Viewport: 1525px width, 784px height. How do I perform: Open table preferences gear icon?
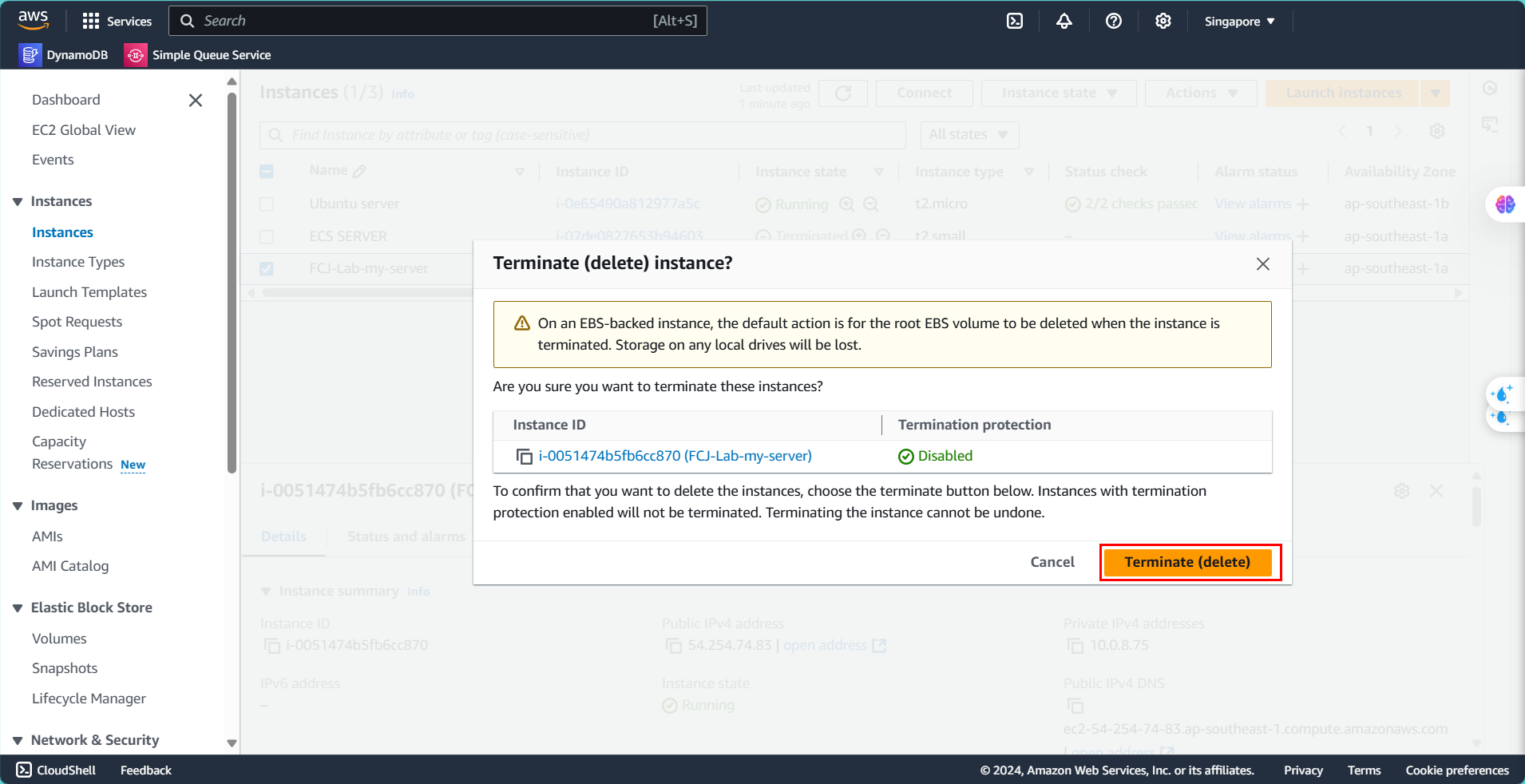(1437, 131)
